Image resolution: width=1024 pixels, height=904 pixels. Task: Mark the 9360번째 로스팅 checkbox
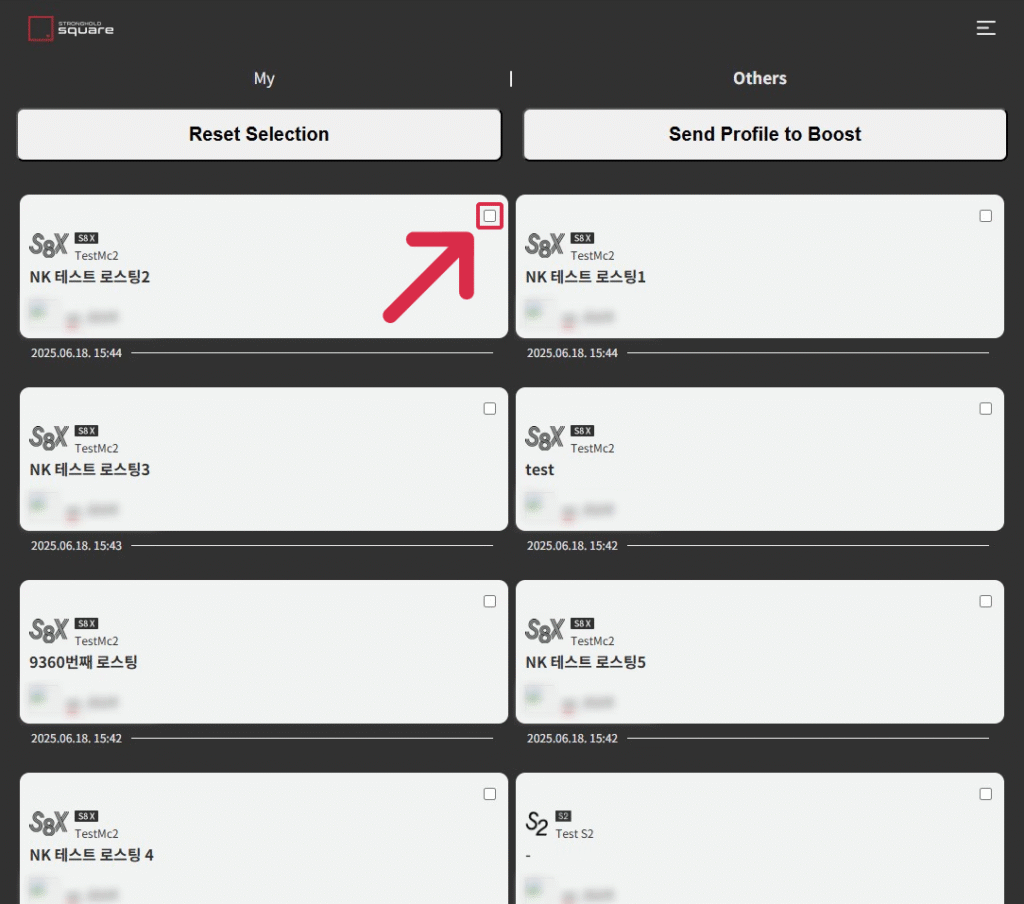pyautogui.click(x=490, y=601)
